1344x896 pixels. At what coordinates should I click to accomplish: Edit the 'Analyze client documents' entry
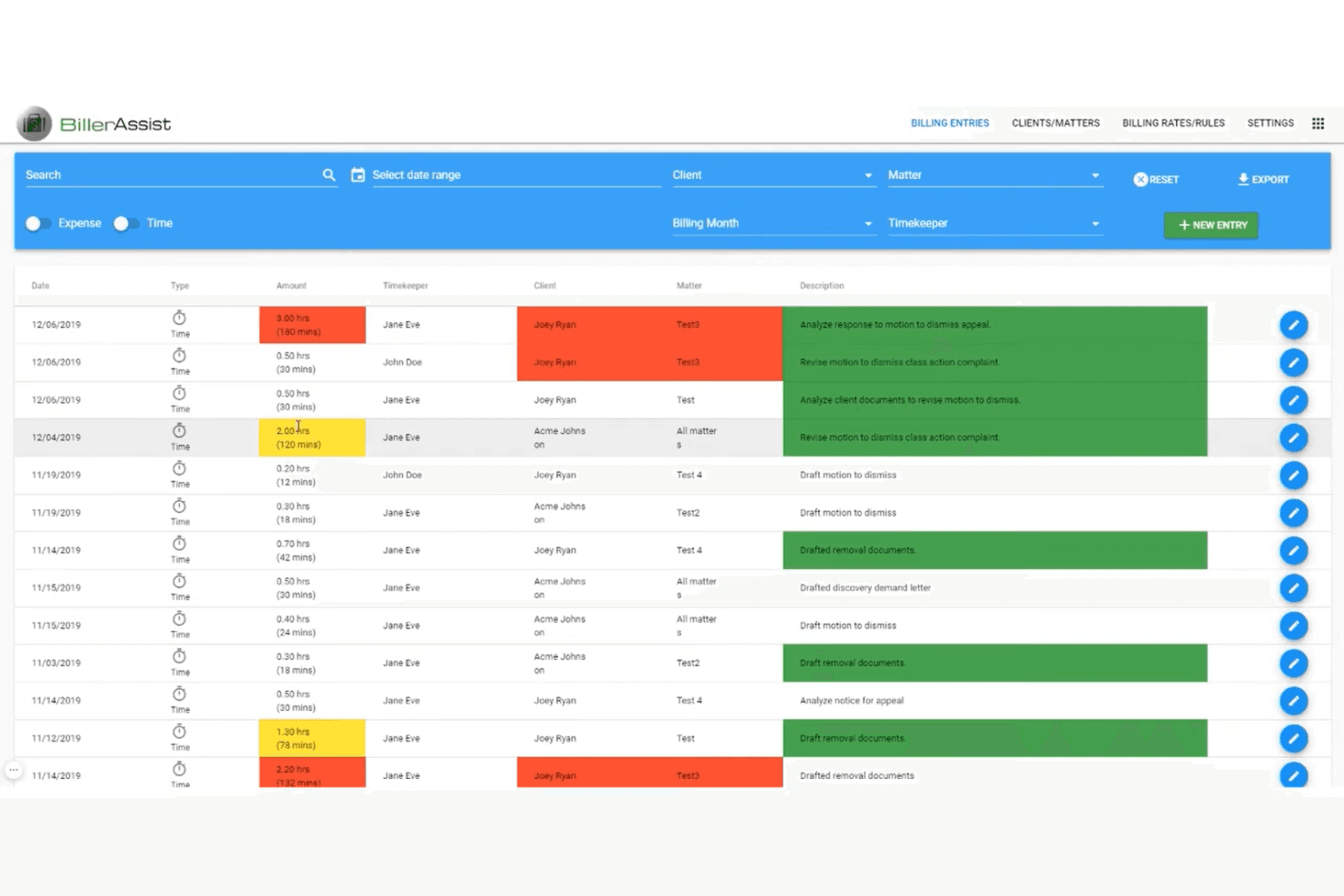1293,400
